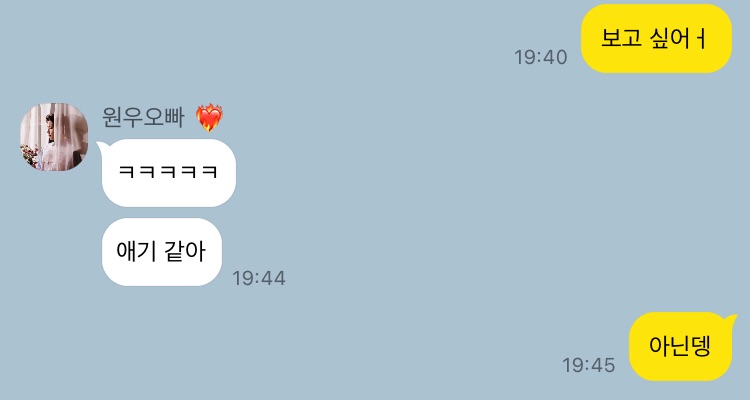This screenshot has height=400, width=750.
Task: Select the yellow 보고 싶어ㅓ message bubble
Action: (x=656, y=39)
